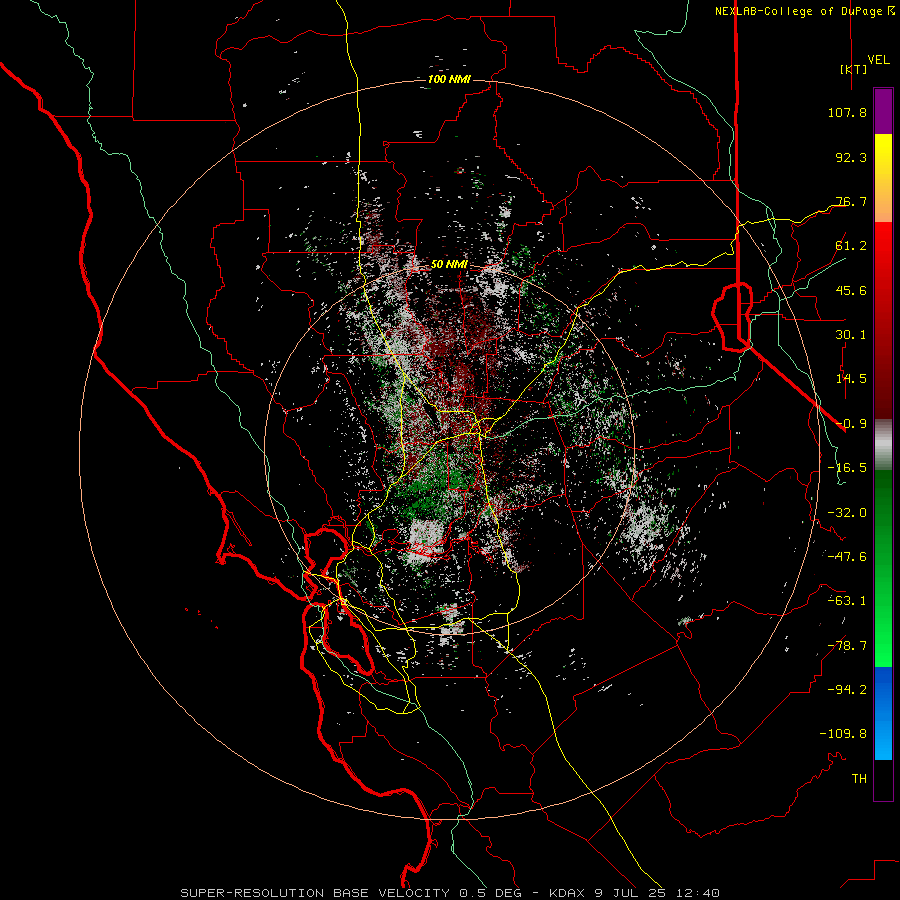Click the -47.6 value on velocity scale
Screen dimensions: 900x900
tap(847, 557)
